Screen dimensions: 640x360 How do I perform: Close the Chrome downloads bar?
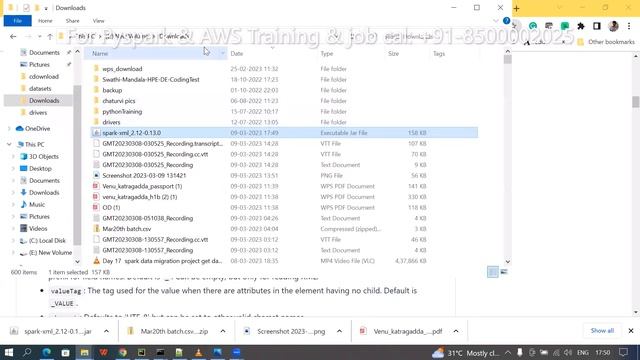click(631, 331)
